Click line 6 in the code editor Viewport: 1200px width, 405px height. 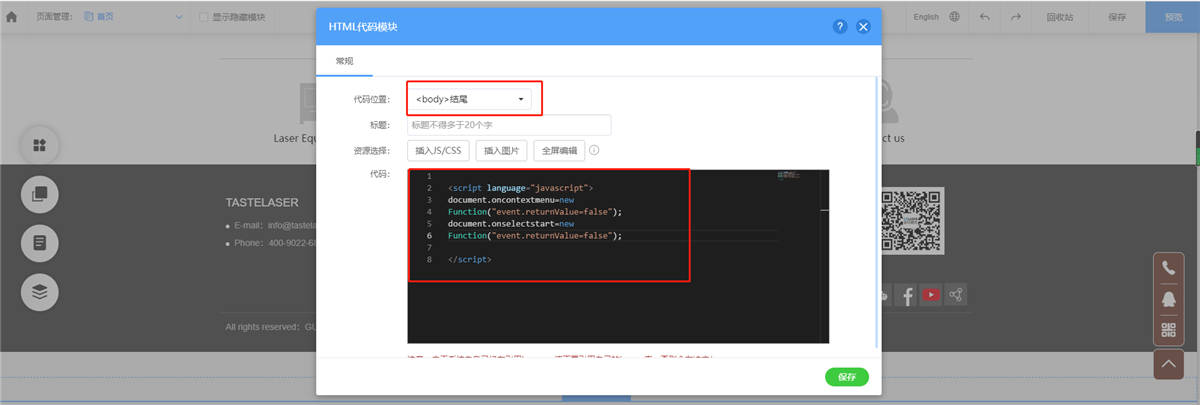535,236
